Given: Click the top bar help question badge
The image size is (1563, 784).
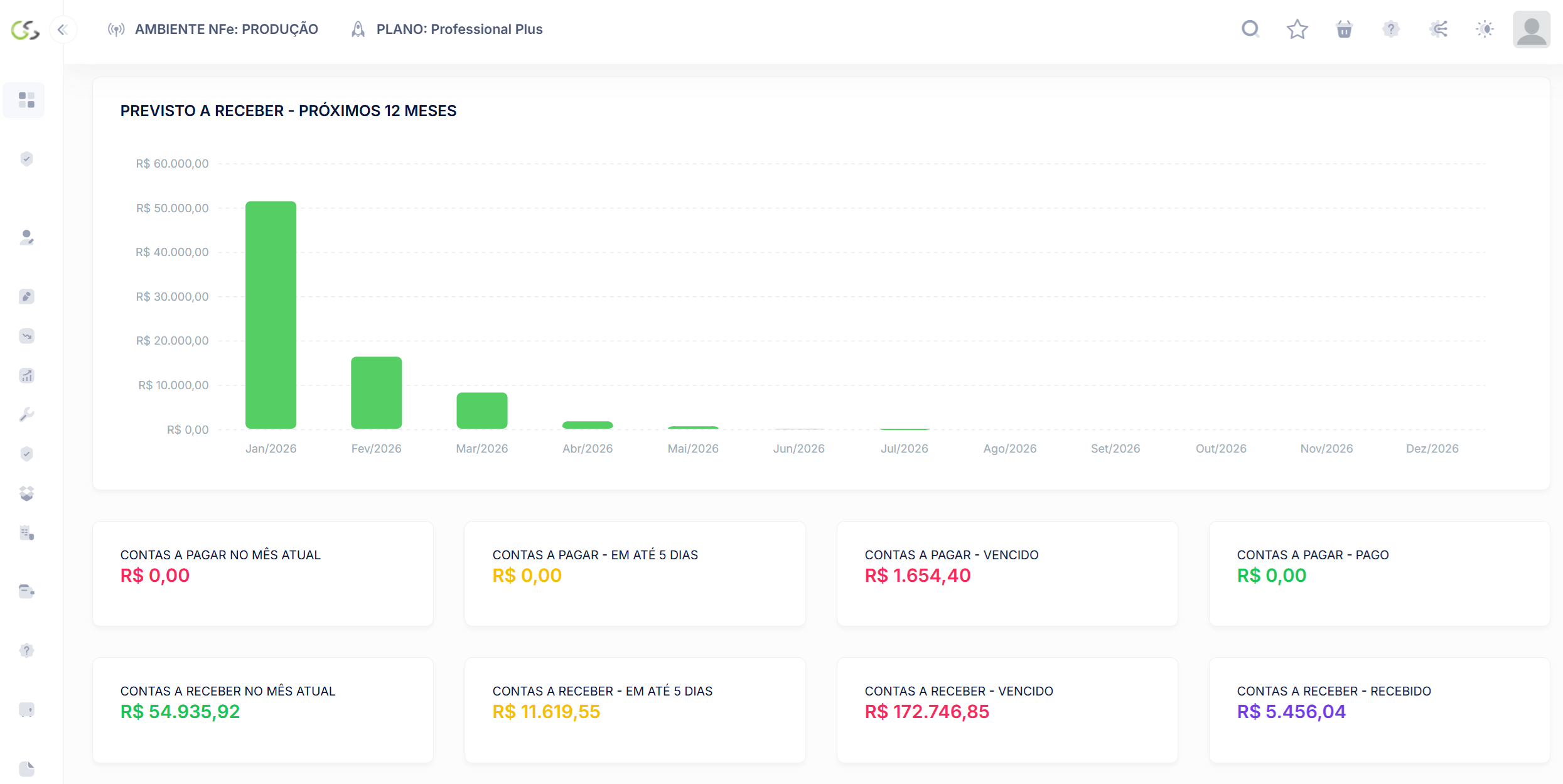Looking at the screenshot, I should pyautogui.click(x=1391, y=29).
